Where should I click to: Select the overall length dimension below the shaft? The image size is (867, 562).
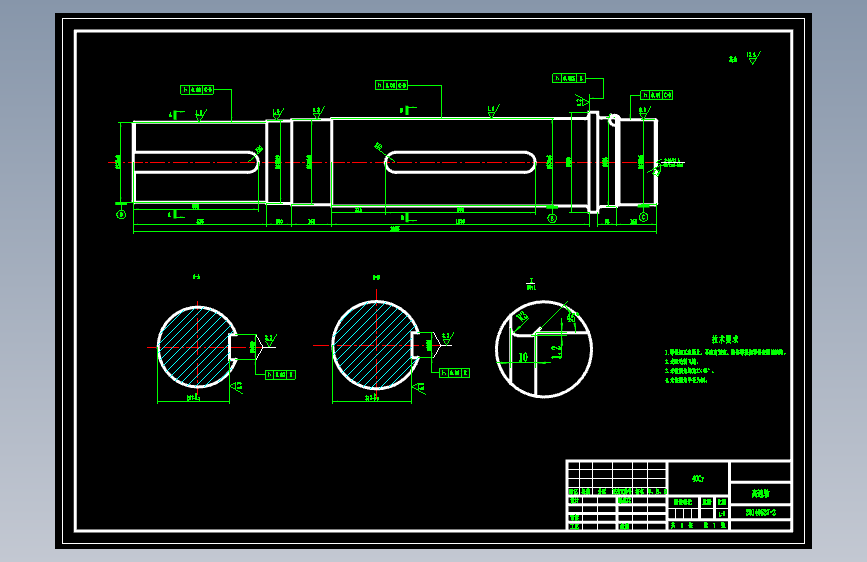[x=395, y=228]
